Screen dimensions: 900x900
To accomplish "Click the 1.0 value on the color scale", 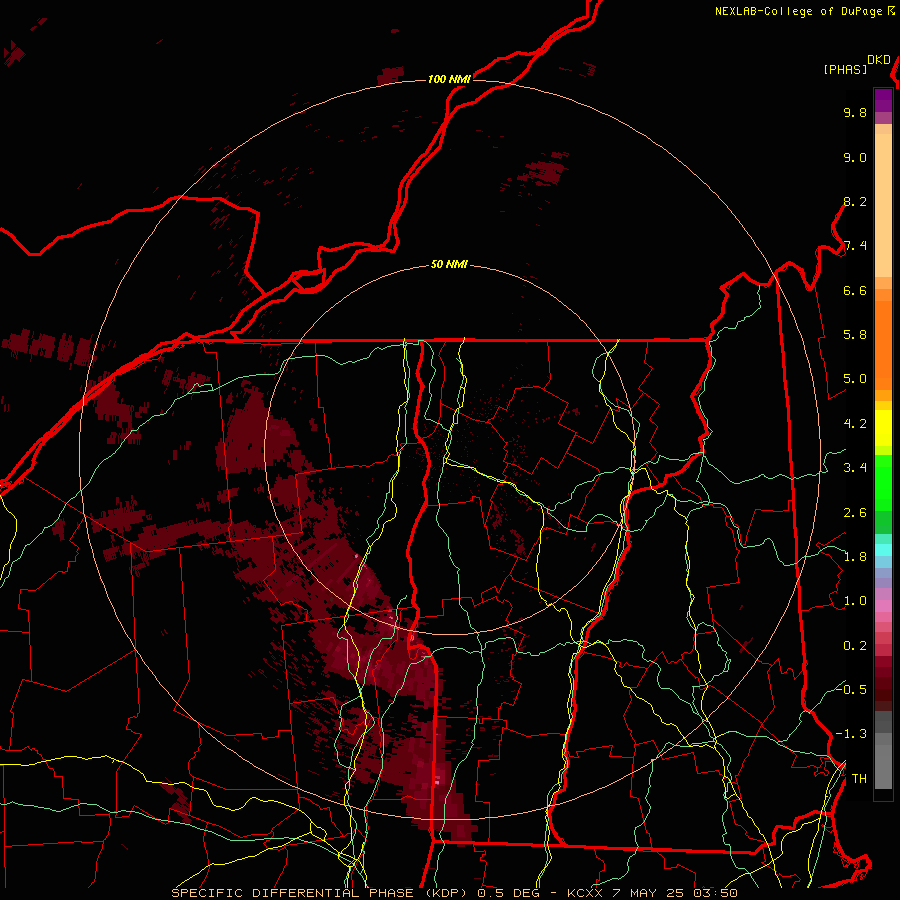I will pyautogui.click(x=855, y=601).
